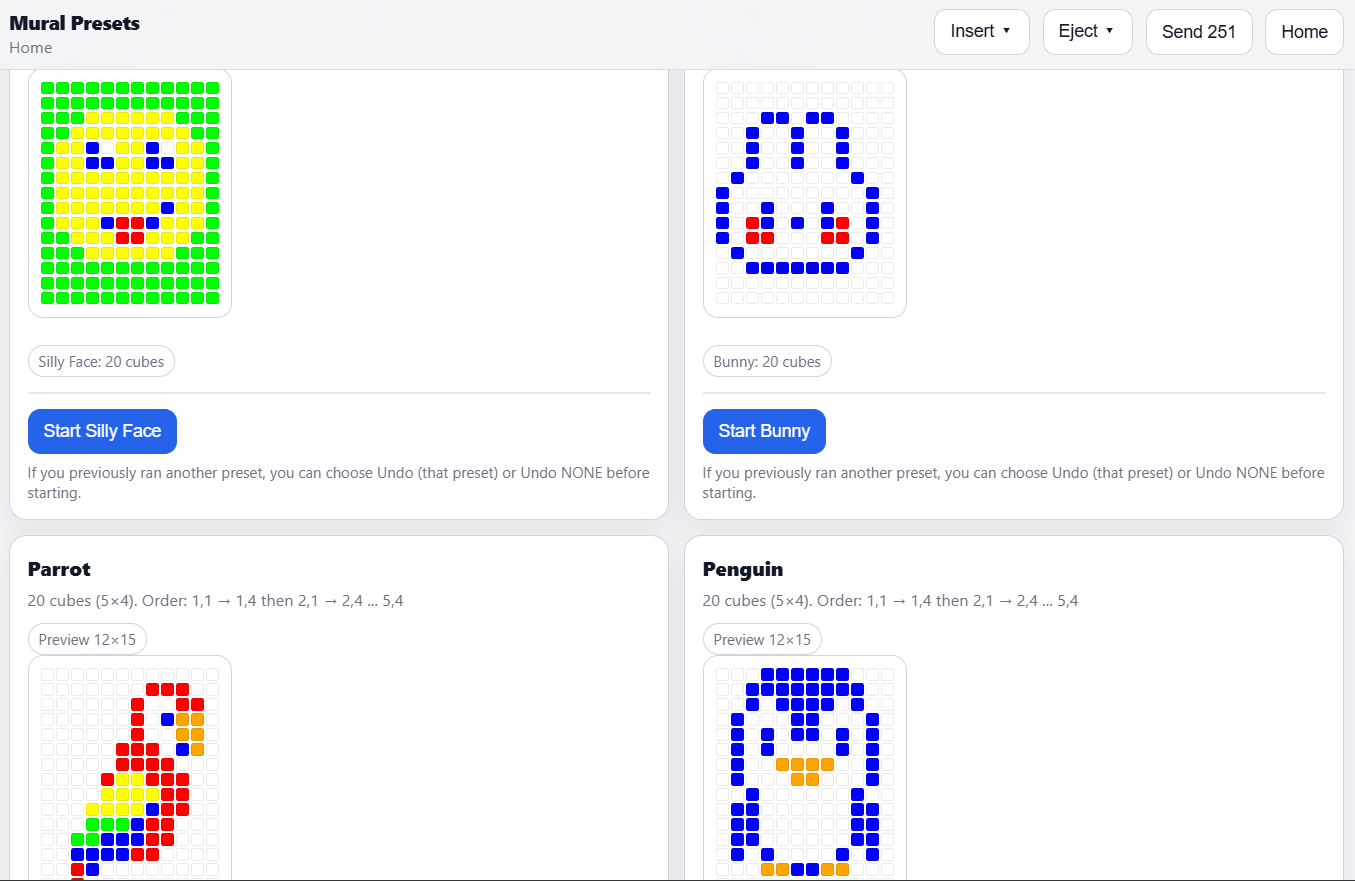
Task: Click the Silly Face preview grid
Action: [x=130, y=193]
